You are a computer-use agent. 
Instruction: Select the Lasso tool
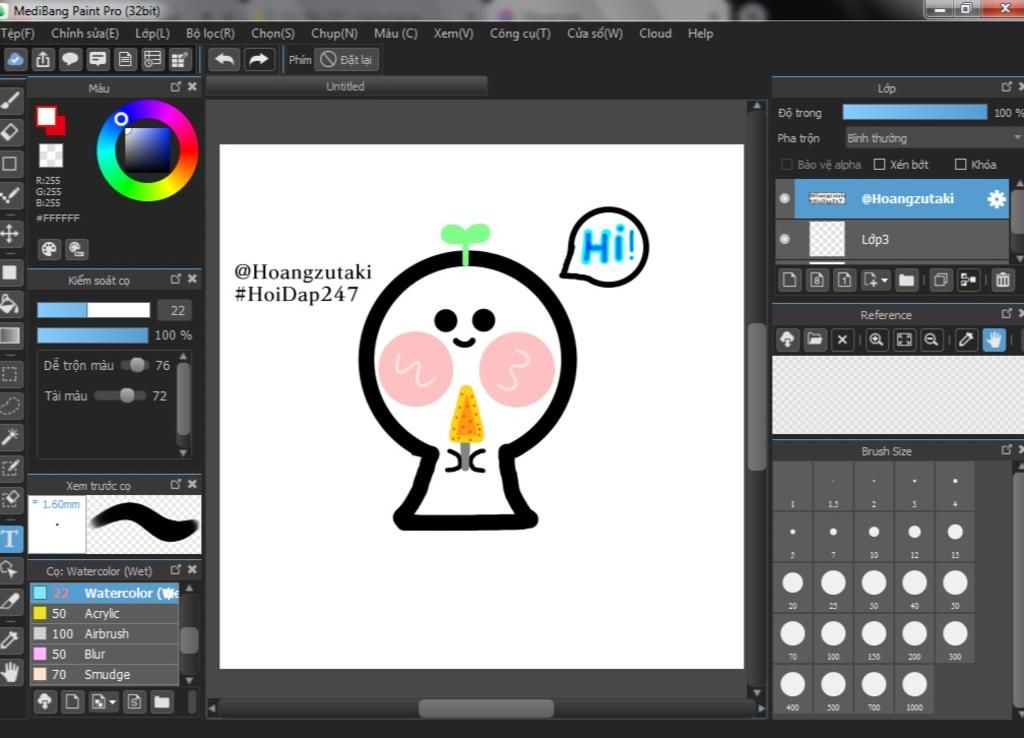click(10, 406)
